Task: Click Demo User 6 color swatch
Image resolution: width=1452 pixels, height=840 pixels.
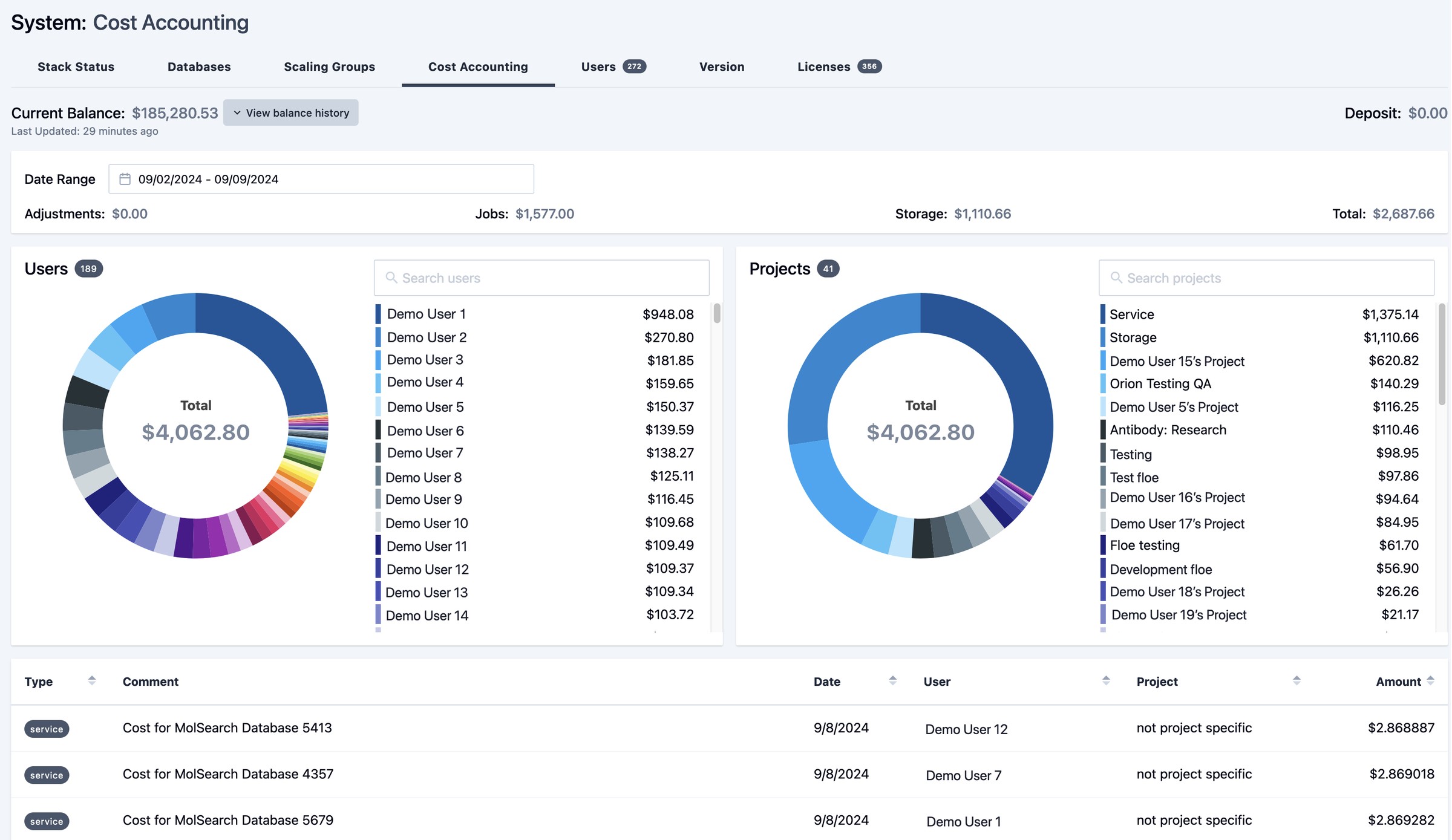Action: pos(378,430)
